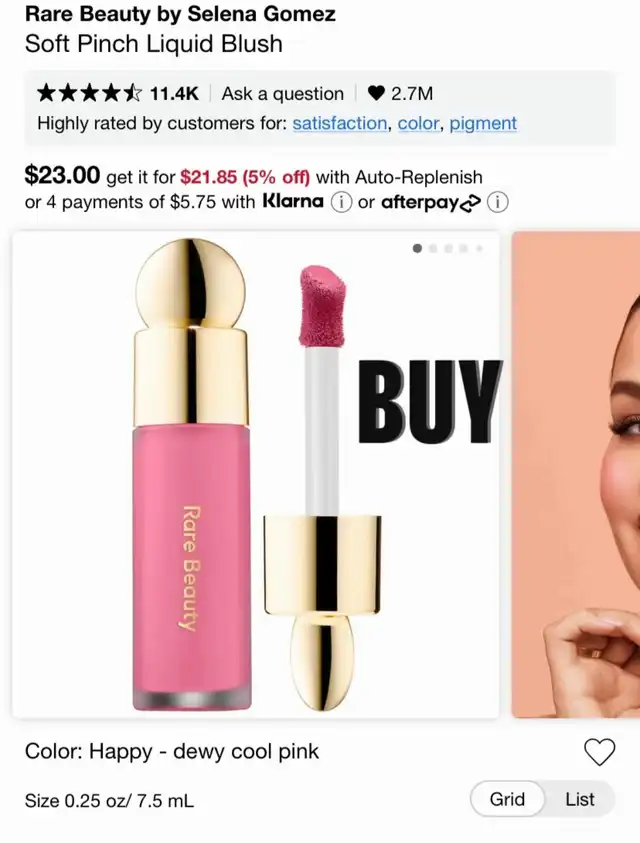Tap the heart outline to favorite the Happy shade

coord(599,752)
